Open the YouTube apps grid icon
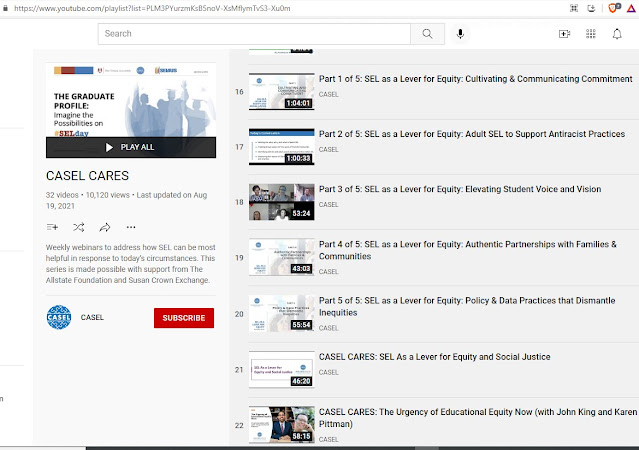The image size is (639, 450). coord(591,34)
